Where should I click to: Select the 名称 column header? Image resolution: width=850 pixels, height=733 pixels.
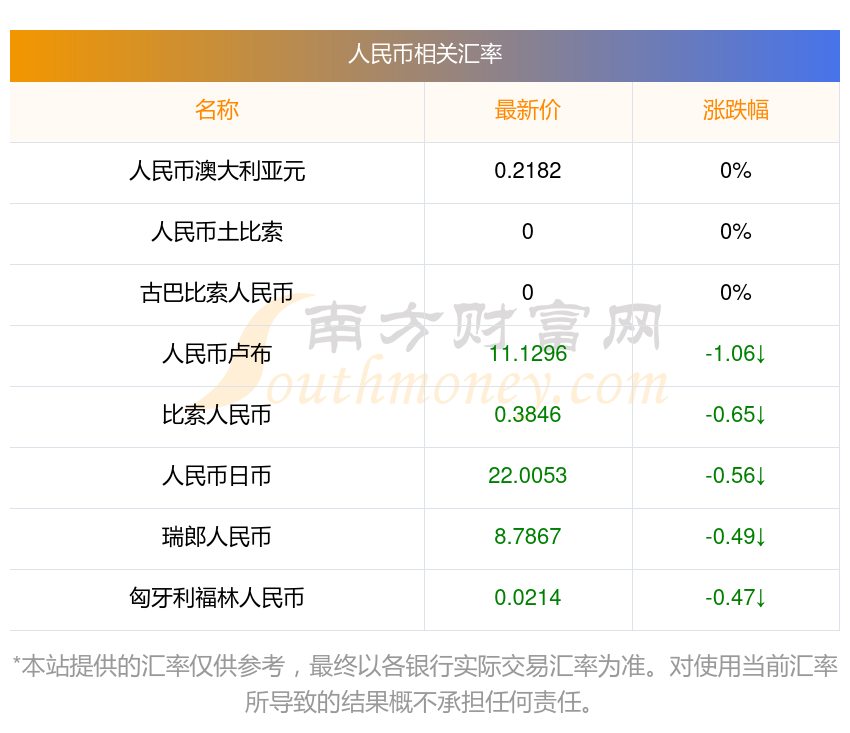pyautogui.click(x=217, y=110)
